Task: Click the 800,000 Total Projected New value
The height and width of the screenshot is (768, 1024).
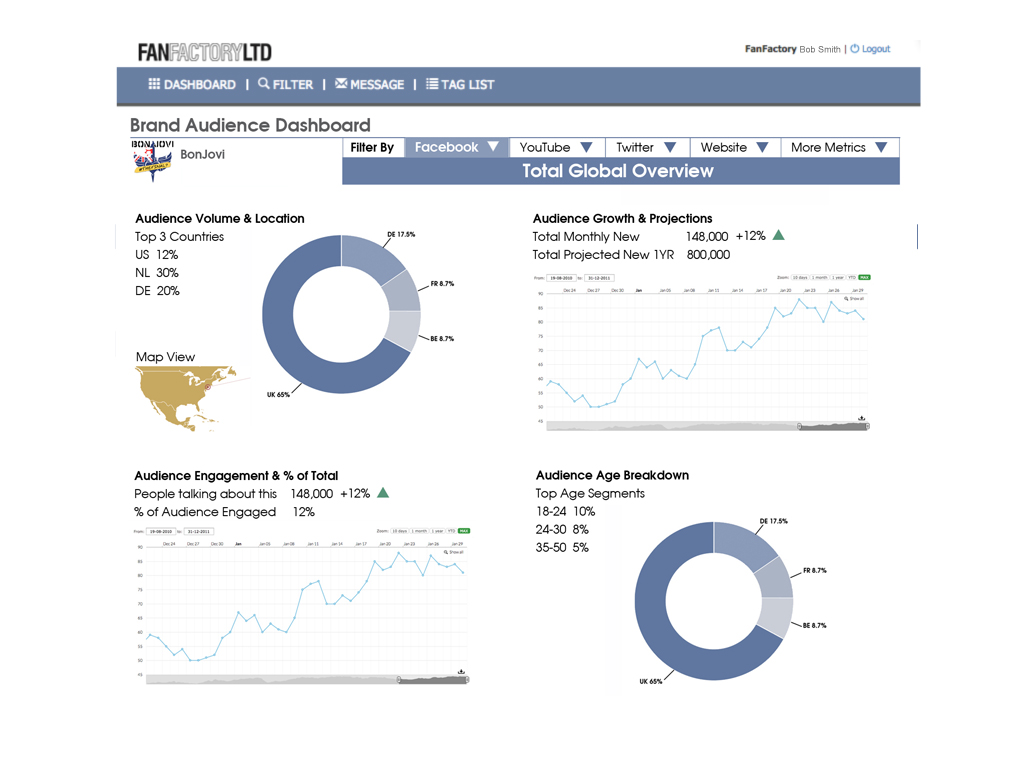Action: point(709,255)
